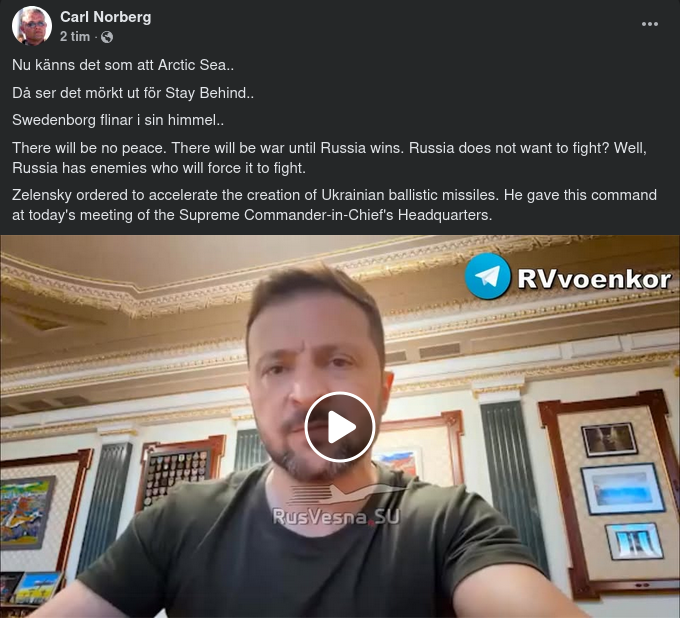
Task: Click the colorful painting on the left wall
Action: pyautogui.click(x=27, y=513)
